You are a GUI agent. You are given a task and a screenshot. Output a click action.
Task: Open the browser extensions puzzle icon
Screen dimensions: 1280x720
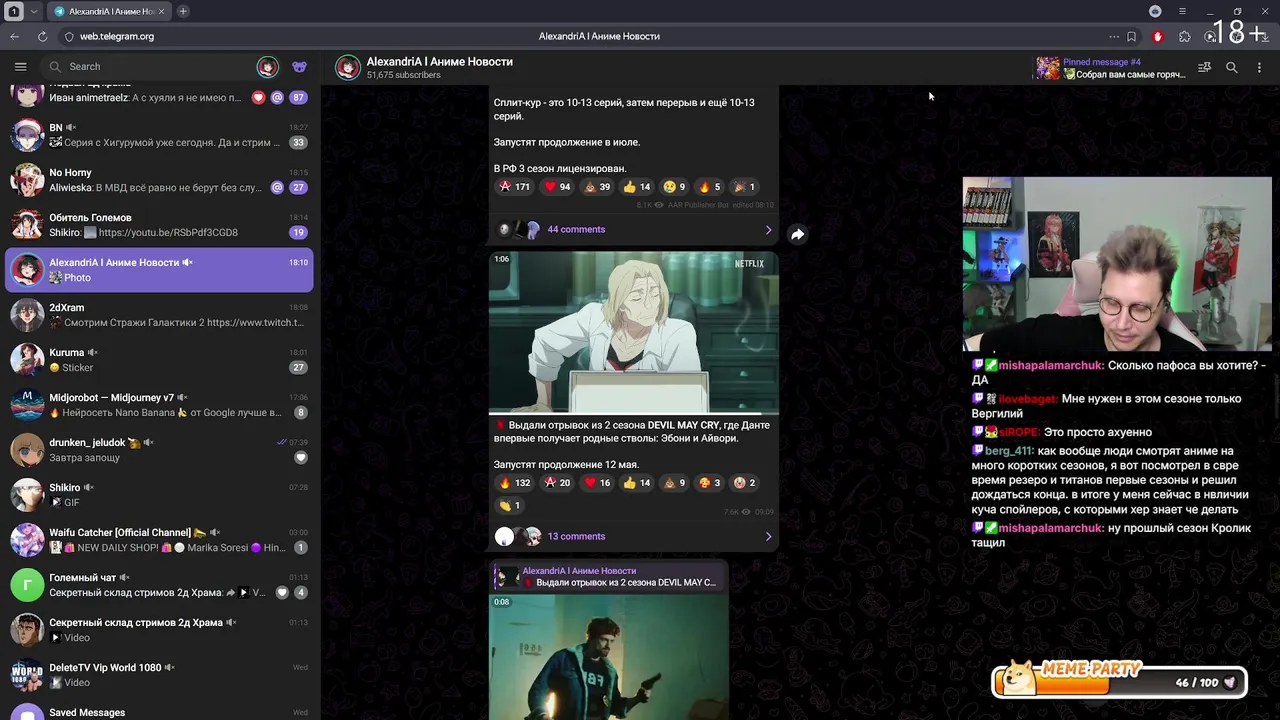point(1185,36)
